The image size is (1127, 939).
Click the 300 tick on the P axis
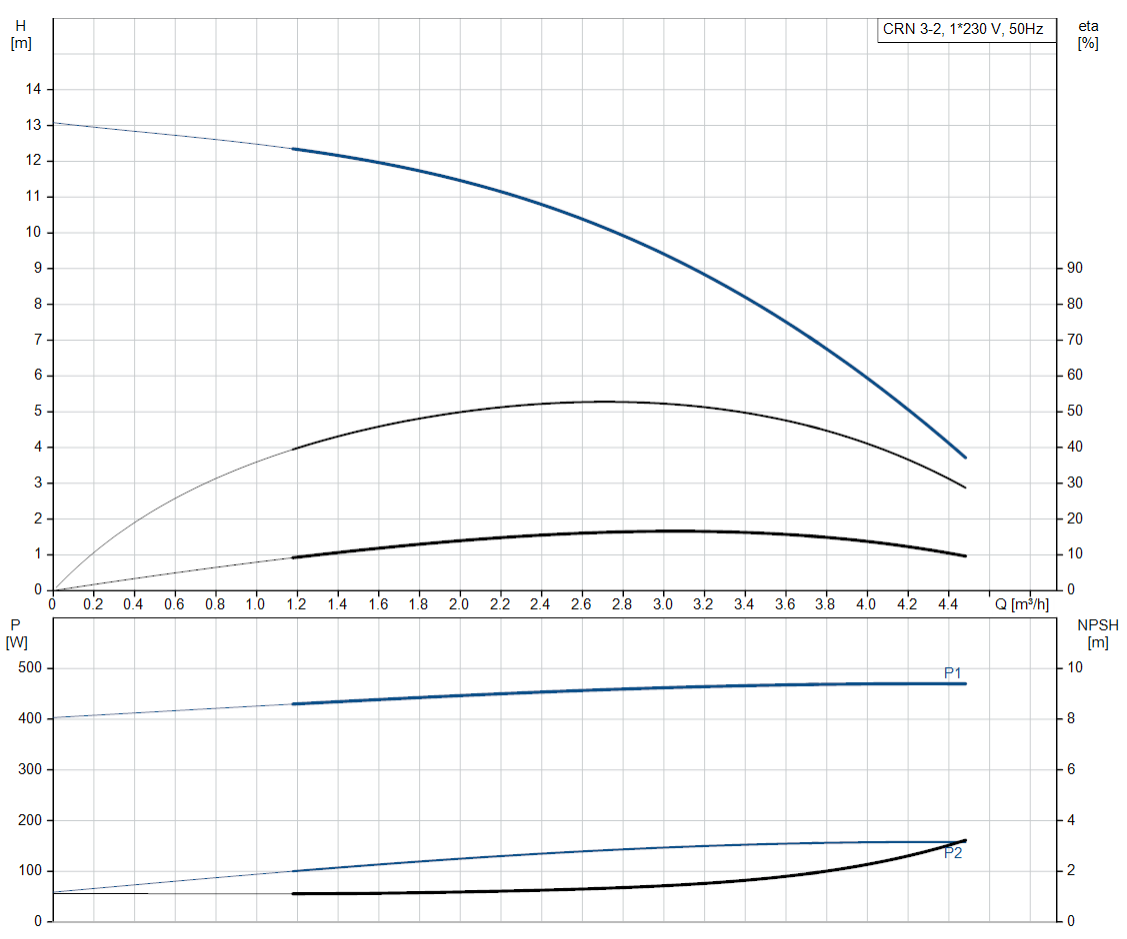29,769
